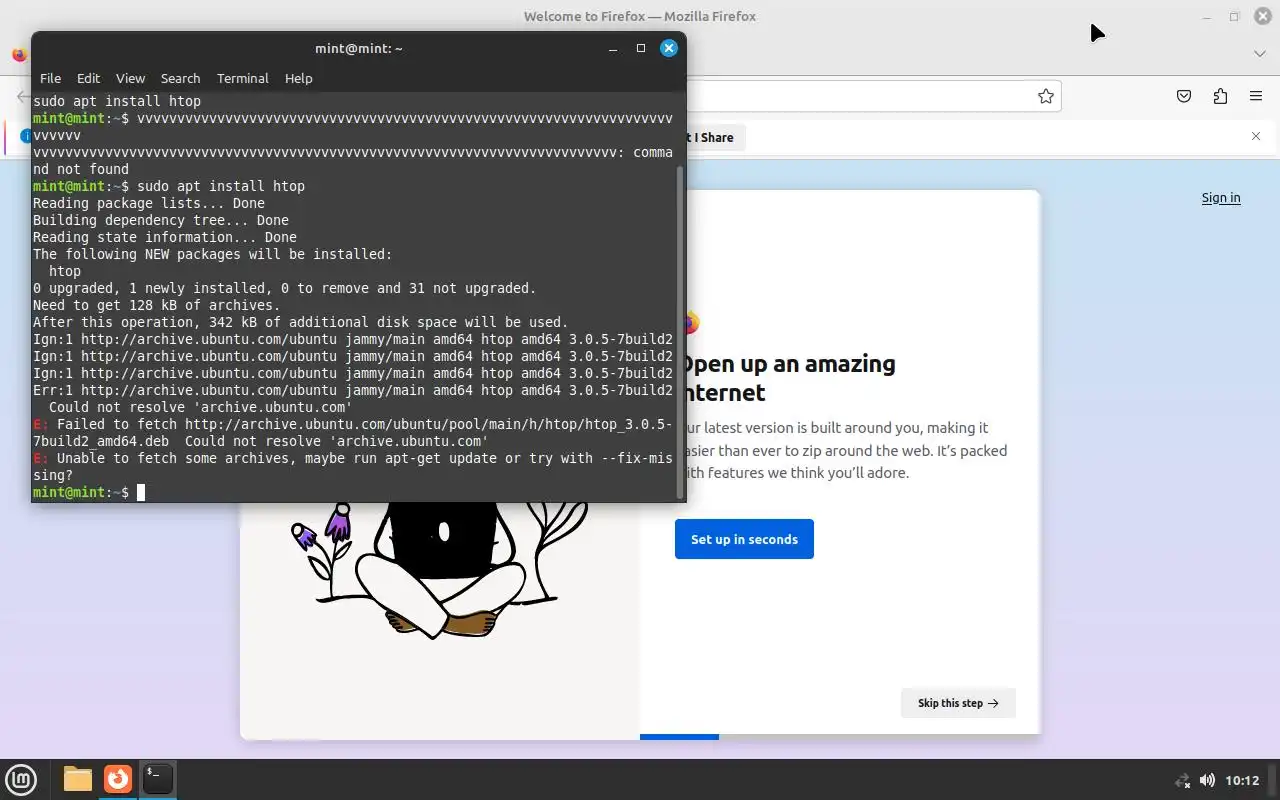Image resolution: width=1280 pixels, height=800 pixels.
Task: Click the 'Open up an amazing internet' heading
Action: tap(787, 378)
